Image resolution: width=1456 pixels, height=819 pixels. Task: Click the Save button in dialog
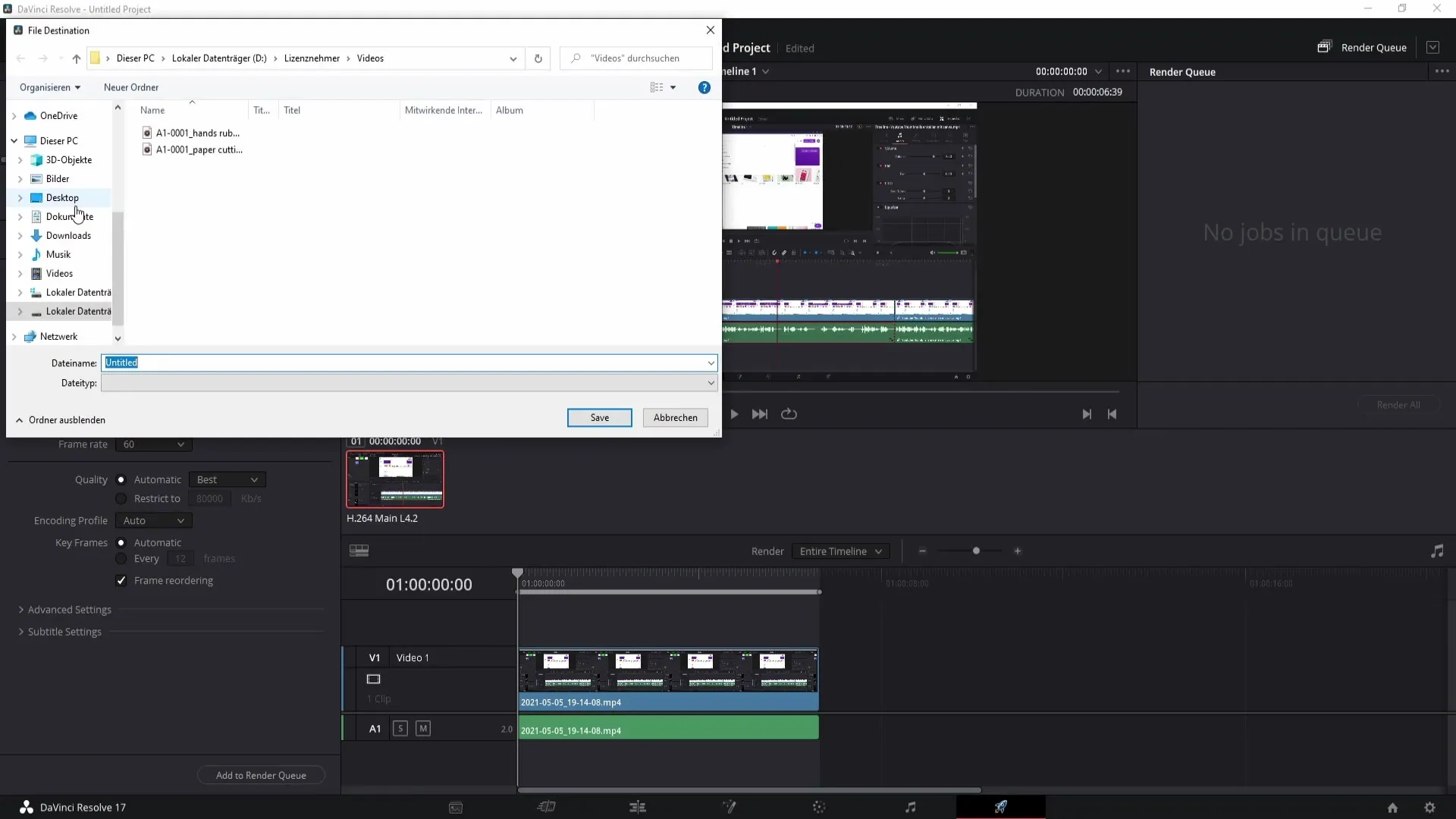click(598, 417)
